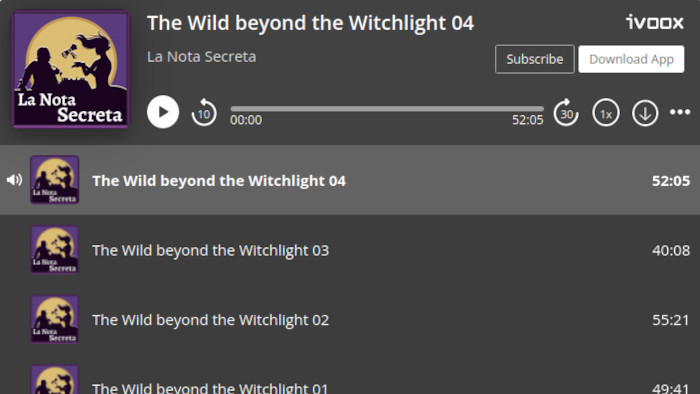Click the iVoox logo
Image resolution: width=700 pixels, height=394 pixels.
(654, 22)
